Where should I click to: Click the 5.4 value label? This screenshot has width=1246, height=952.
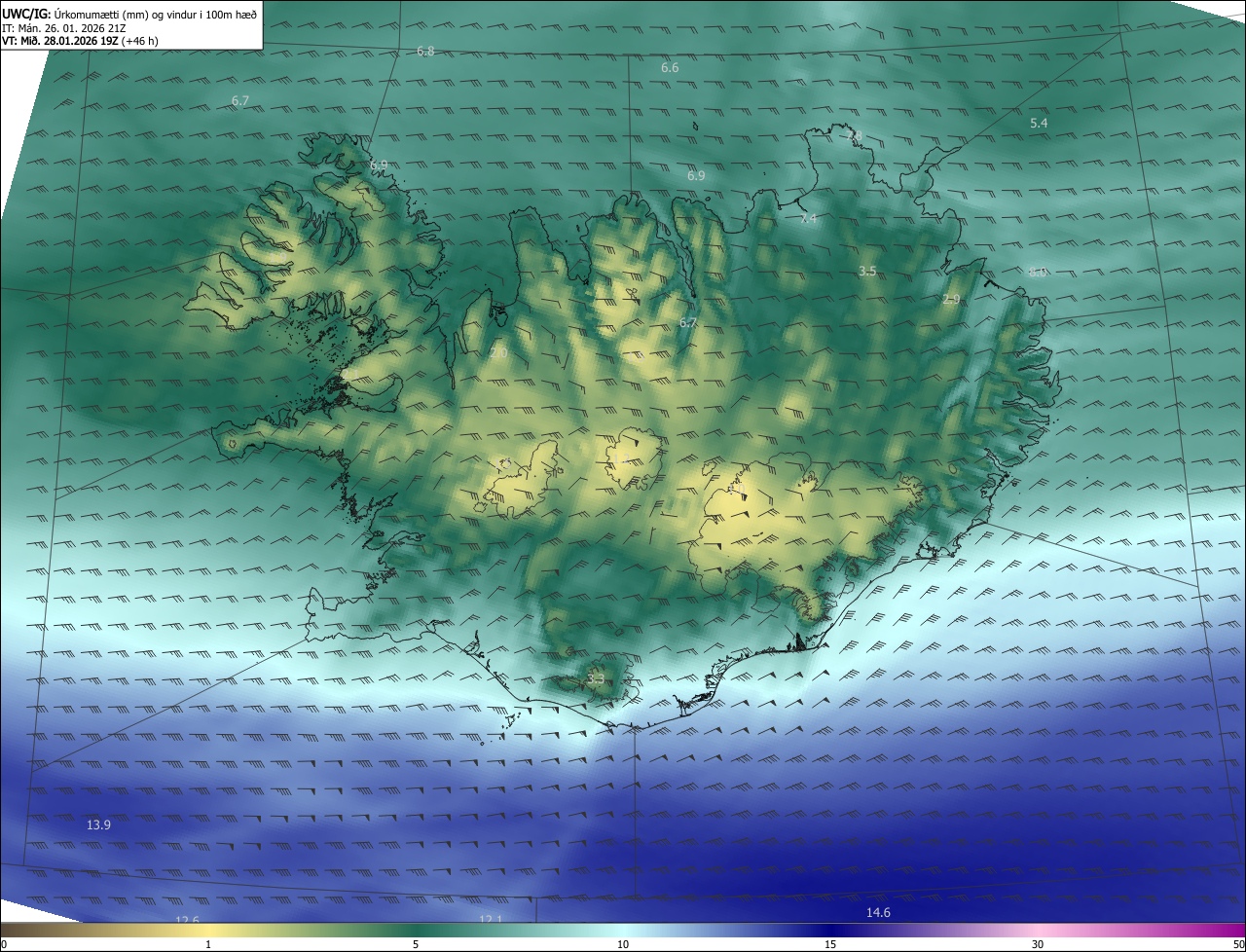pos(1039,124)
